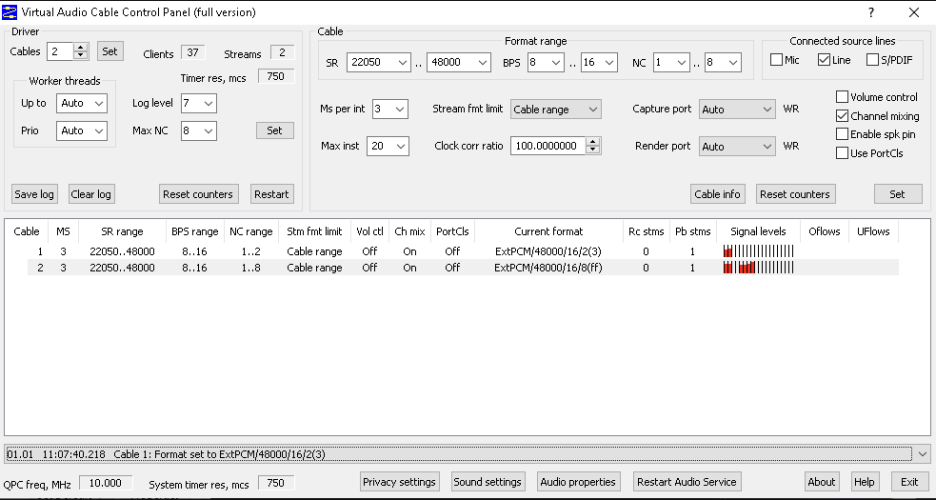This screenshot has width=936, height=500.
Task: Decrease the Clock corr ratio spinner
Action: tap(593, 150)
